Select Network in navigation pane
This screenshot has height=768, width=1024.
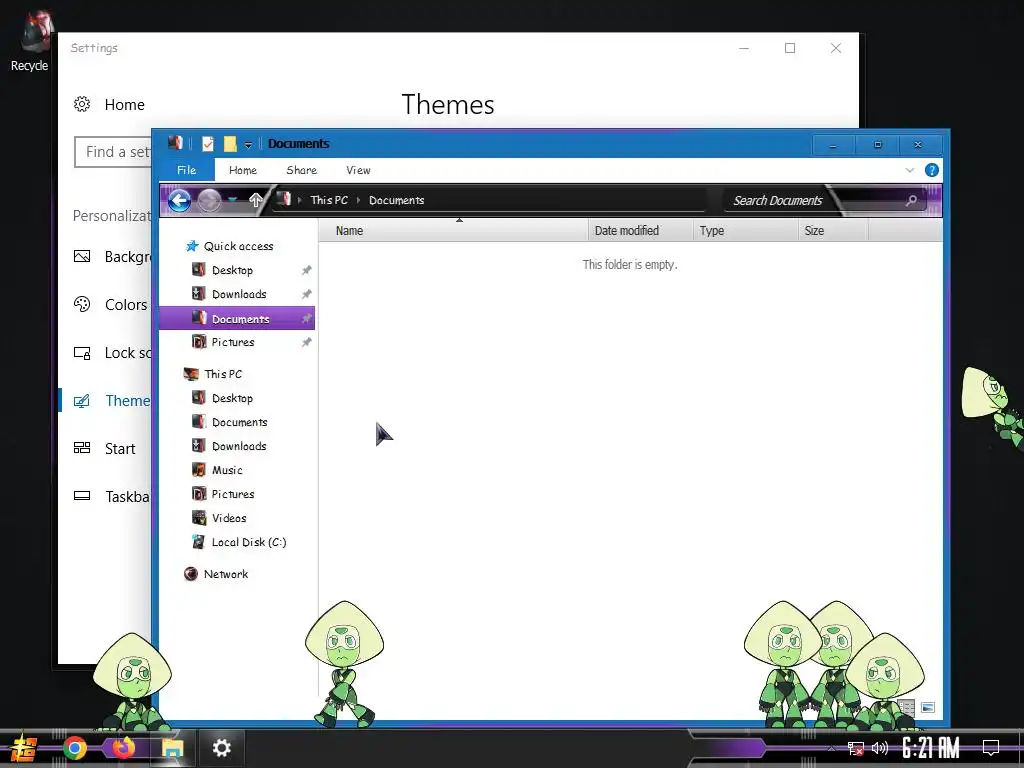[226, 574]
